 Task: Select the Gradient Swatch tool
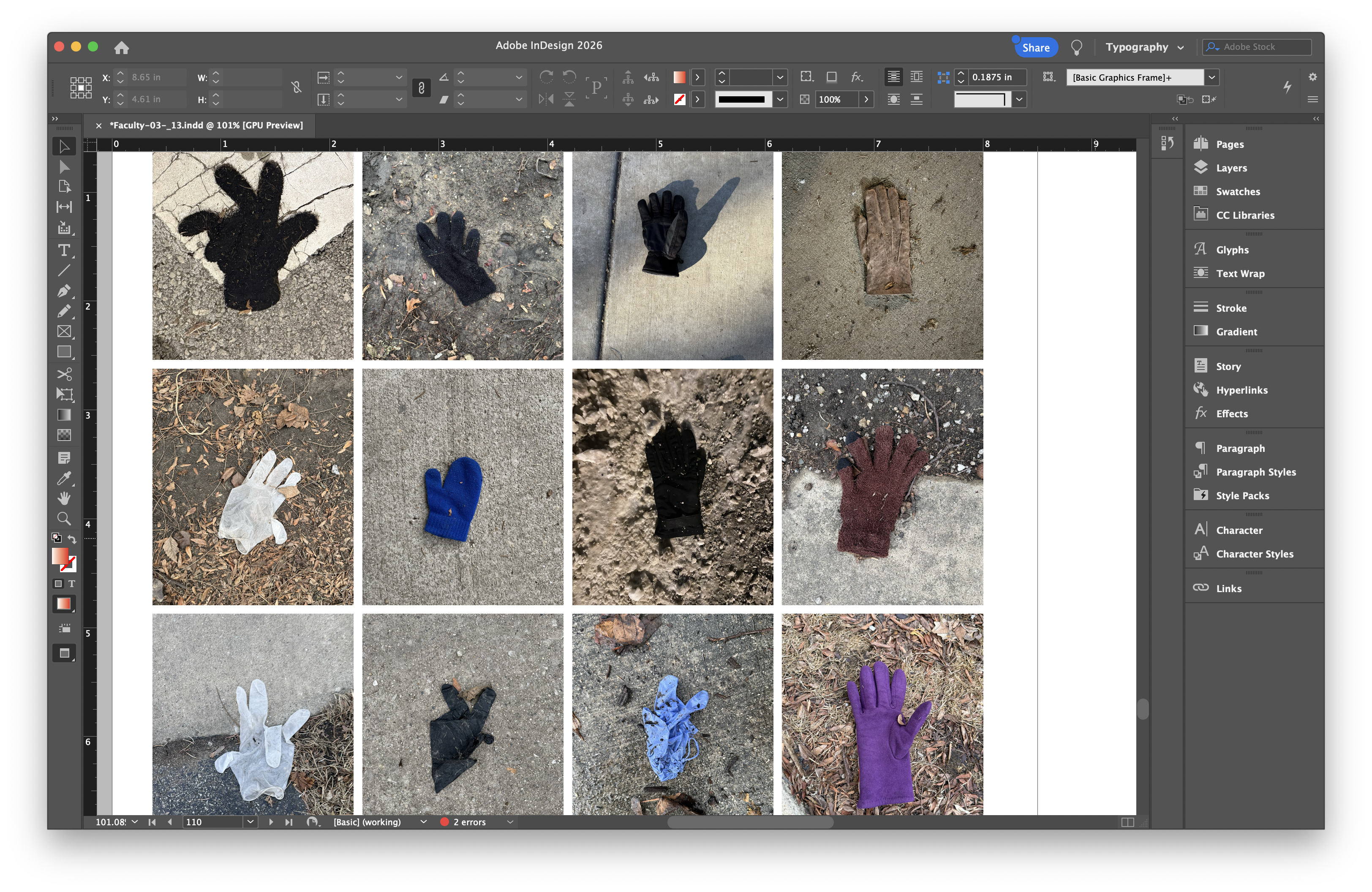64,415
